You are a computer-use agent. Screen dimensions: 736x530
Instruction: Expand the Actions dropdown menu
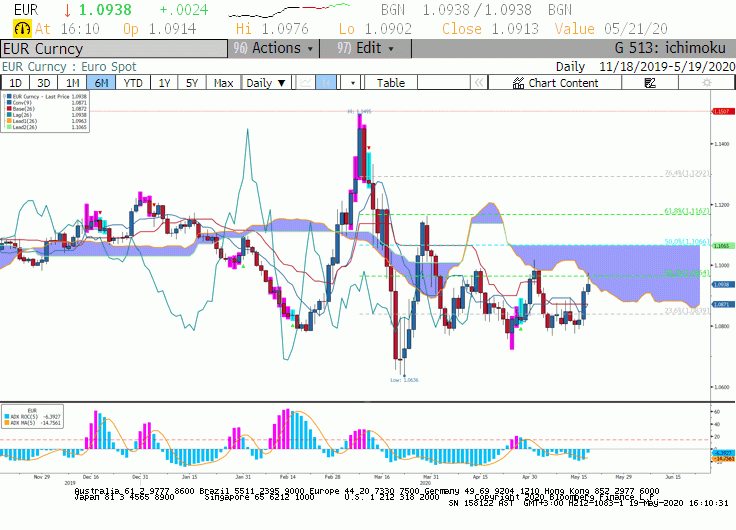click(274, 48)
